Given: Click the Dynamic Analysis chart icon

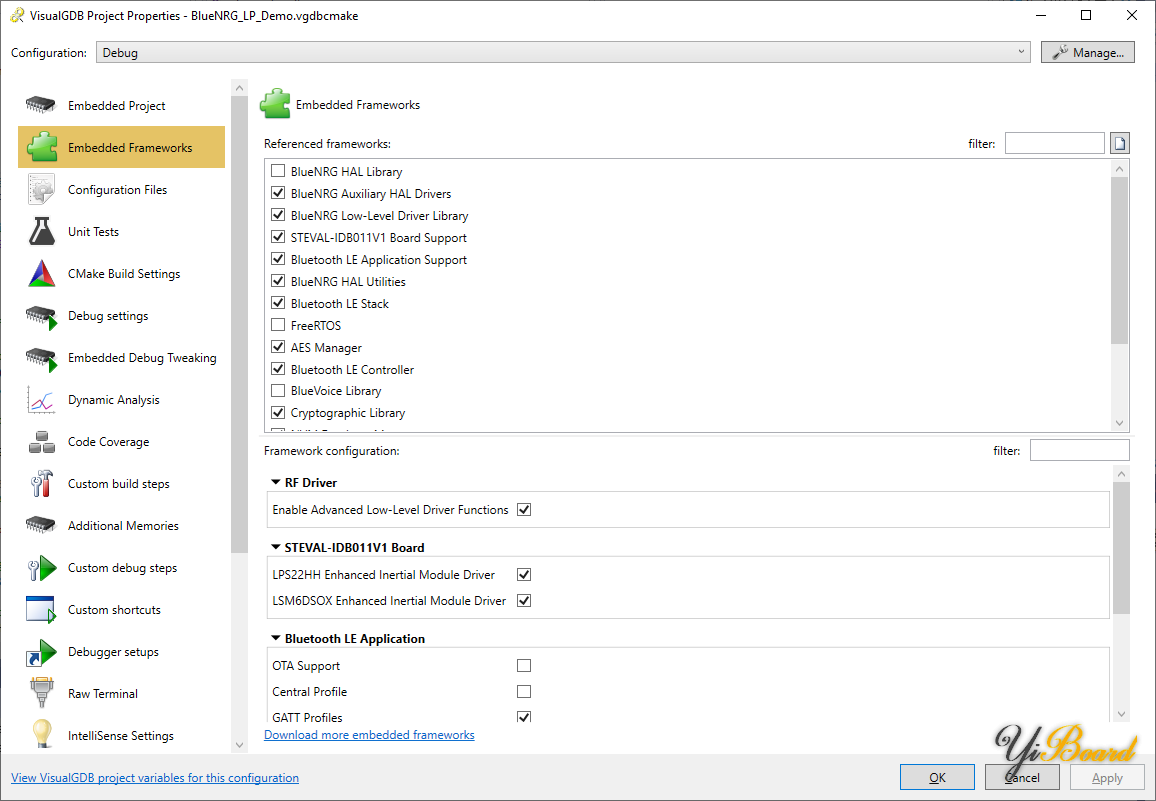Looking at the screenshot, I should tap(41, 400).
